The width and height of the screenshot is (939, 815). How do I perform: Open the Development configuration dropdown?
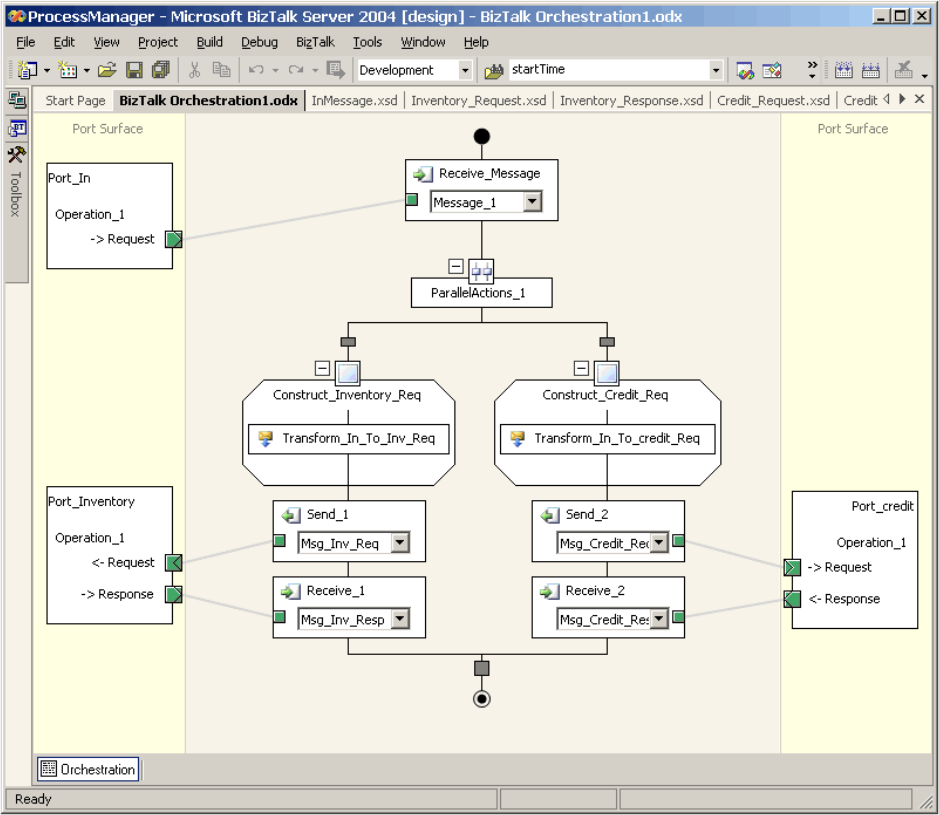pyautogui.click(x=465, y=71)
